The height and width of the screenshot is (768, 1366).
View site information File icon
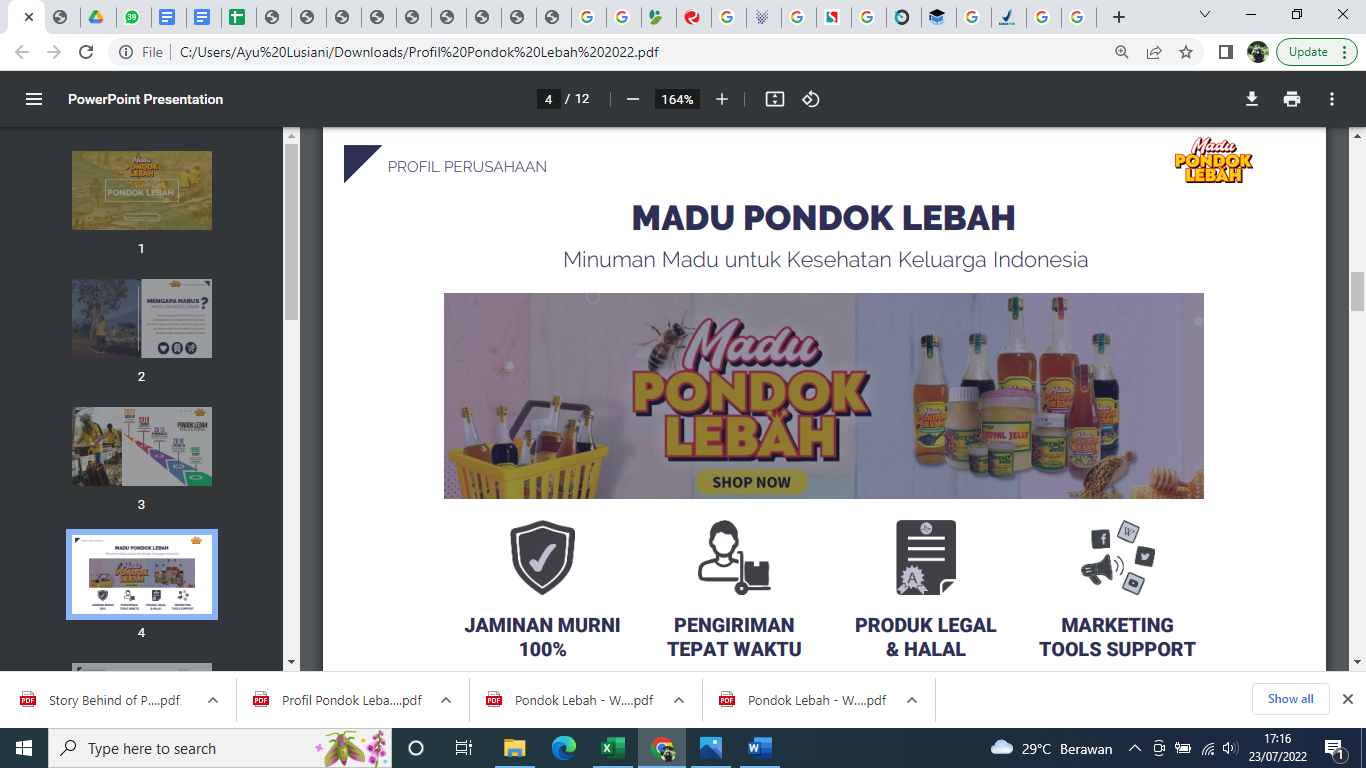(141, 52)
